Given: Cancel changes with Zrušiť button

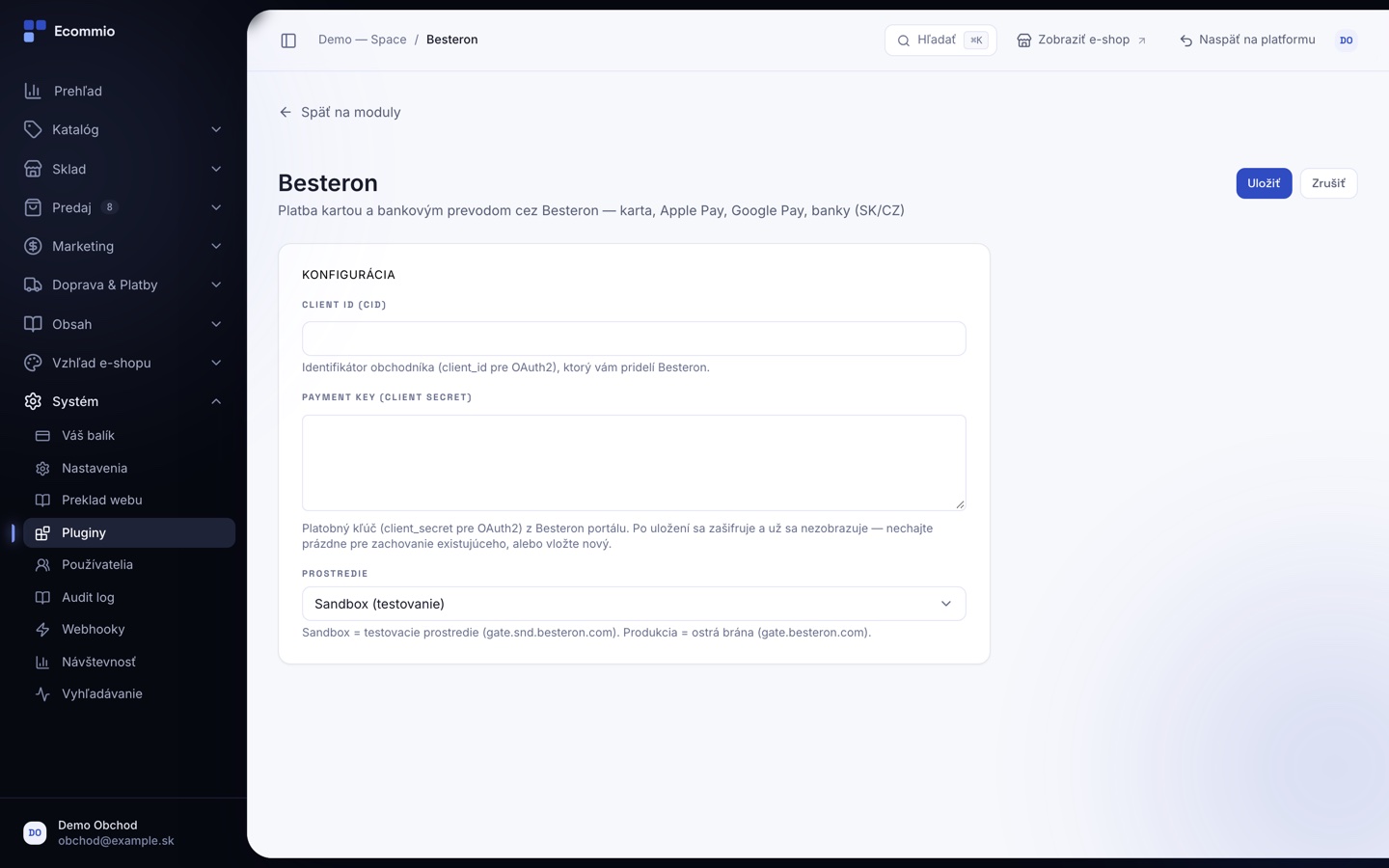Looking at the screenshot, I should tap(1328, 183).
